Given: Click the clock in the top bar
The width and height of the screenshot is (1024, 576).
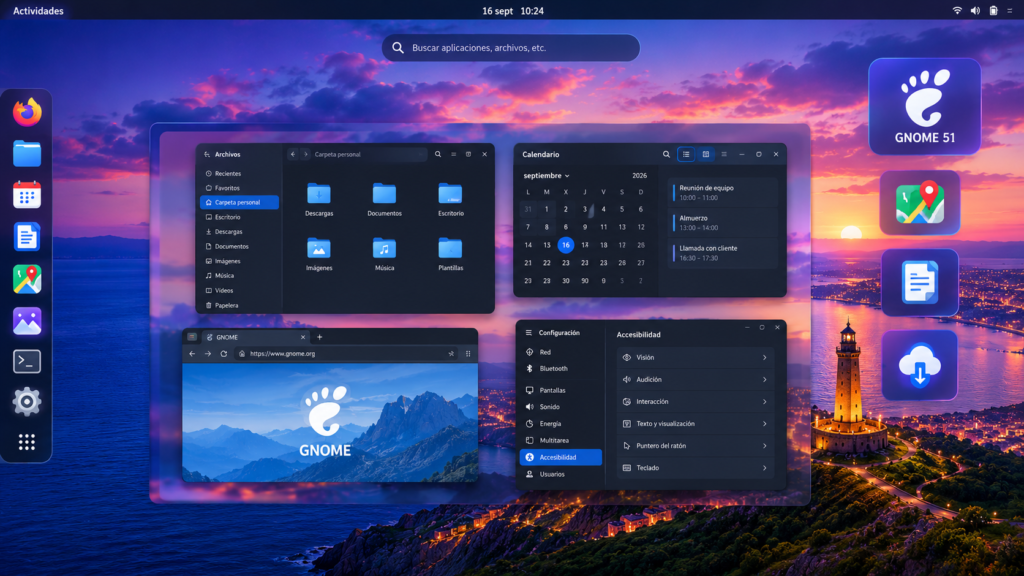Looking at the screenshot, I should (513, 10).
